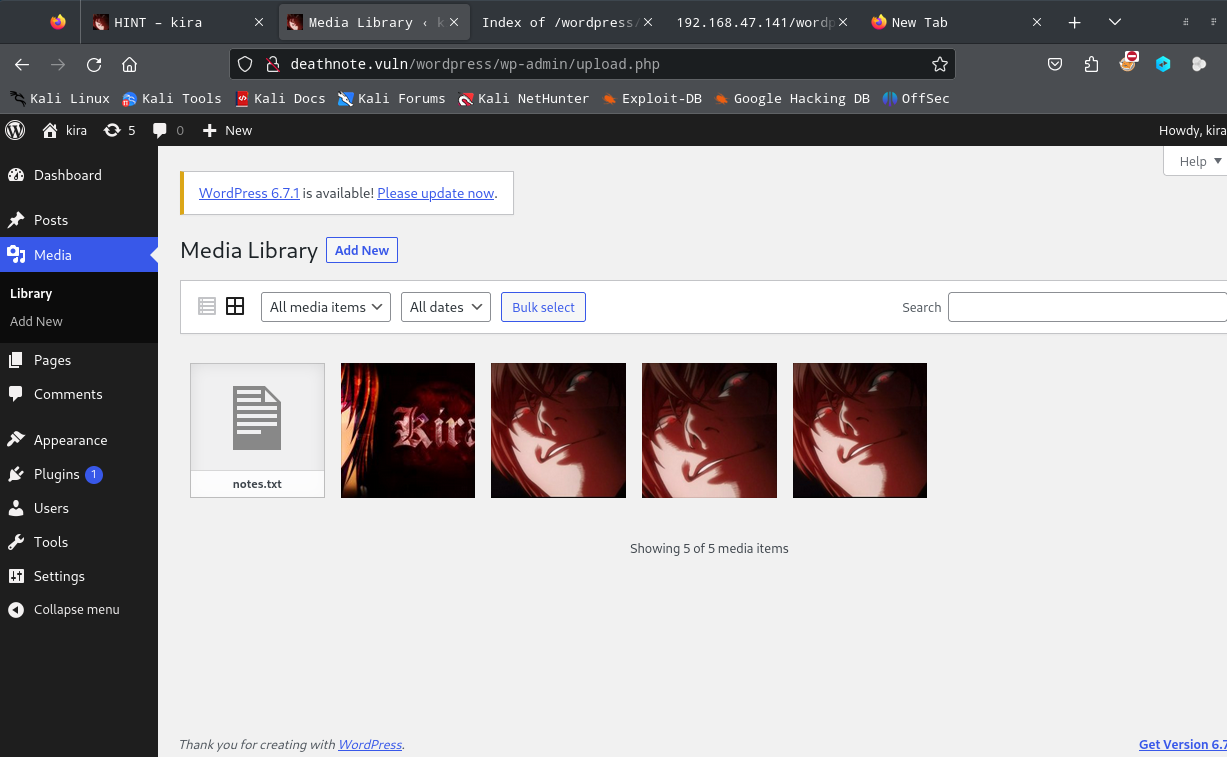Follow the WordPress 6.7.1 link
Image resolution: width=1227 pixels, height=757 pixels.
coord(249,193)
